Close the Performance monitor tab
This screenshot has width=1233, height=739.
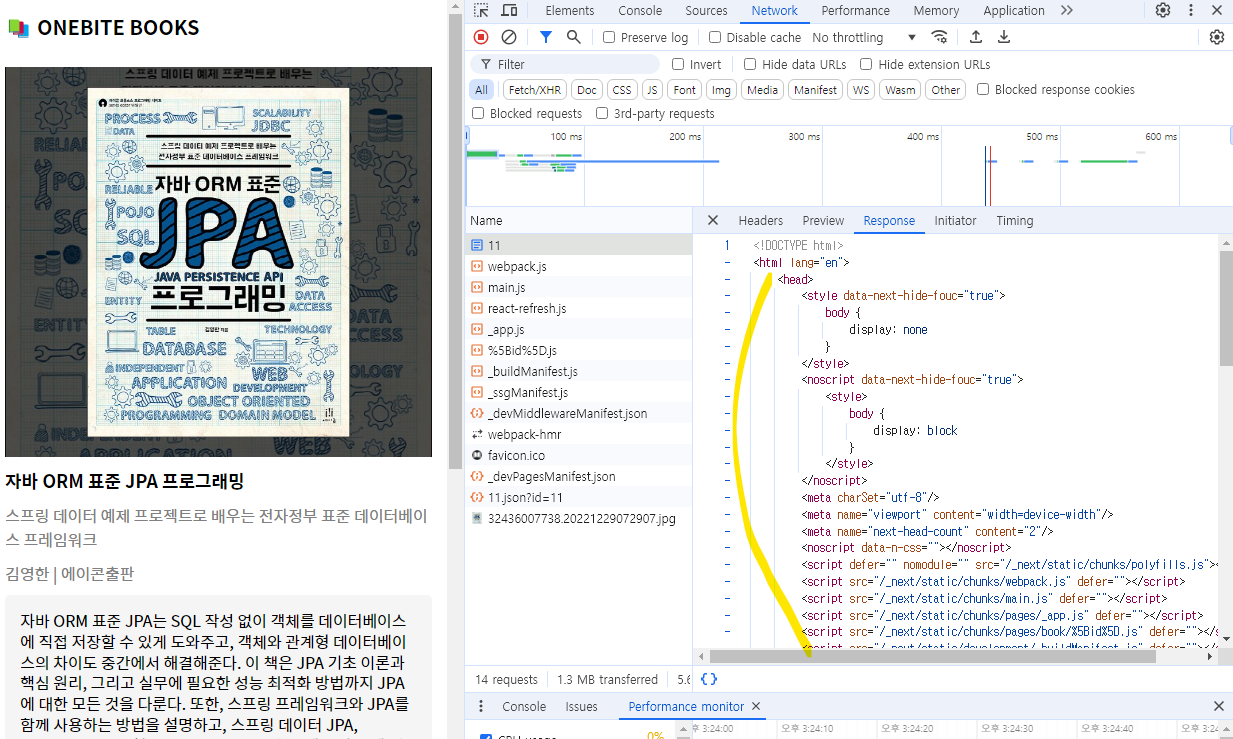pyautogui.click(x=756, y=706)
